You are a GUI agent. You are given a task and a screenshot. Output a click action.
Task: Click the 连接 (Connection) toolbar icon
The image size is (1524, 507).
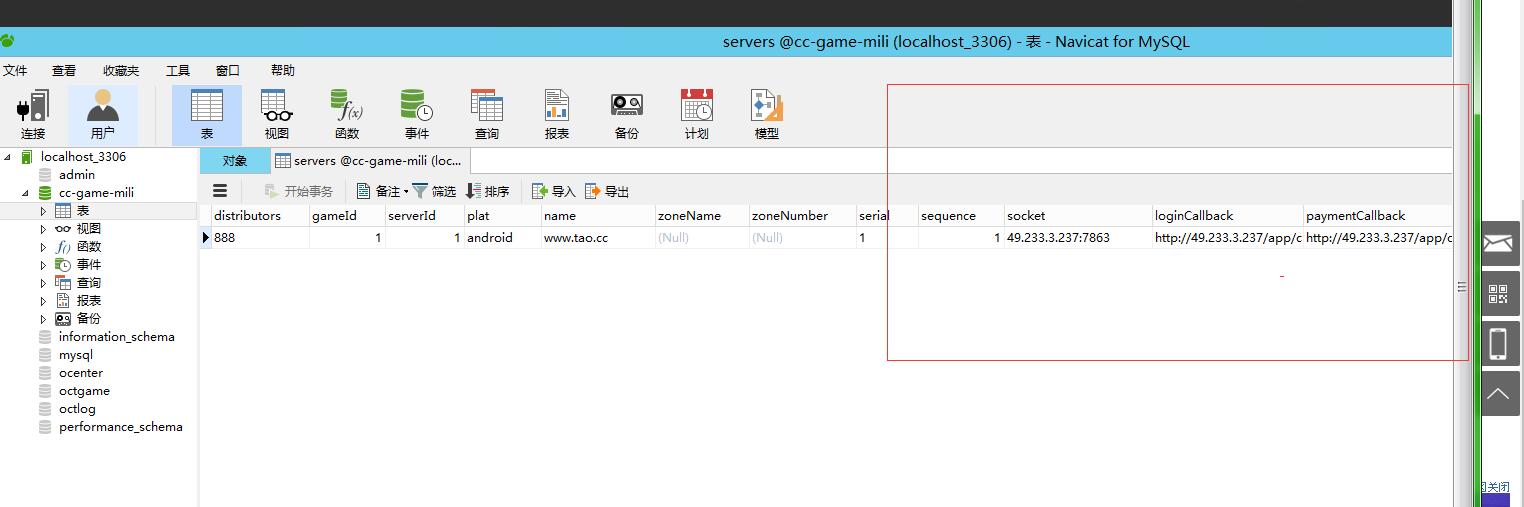click(x=33, y=114)
